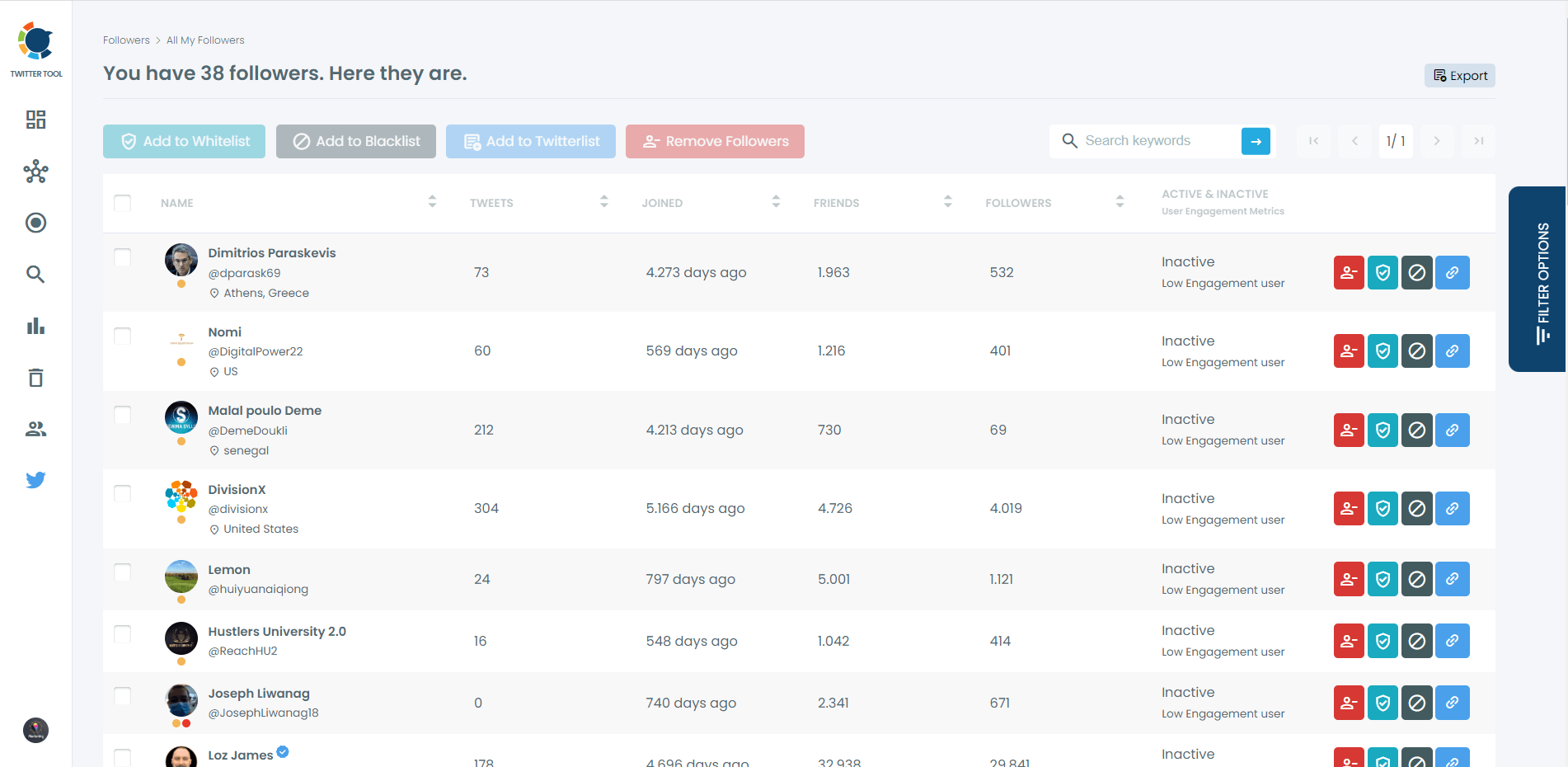Open the bar chart analytics sidebar icon
The height and width of the screenshot is (767, 1568).
(35, 326)
